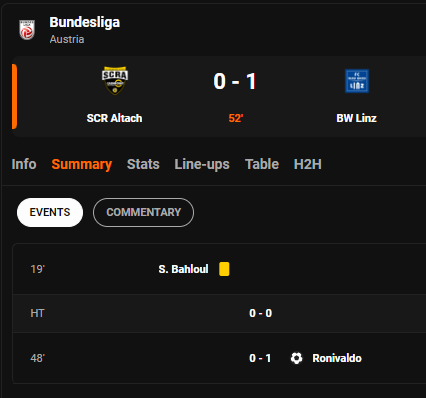Click the live 0 - 1 score
The image size is (426, 398).
(235, 81)
